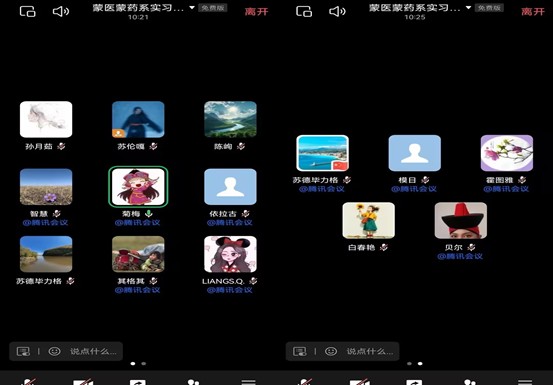
Task: Click the first page dot in 10:25 screen
Action: pos(409,363)
